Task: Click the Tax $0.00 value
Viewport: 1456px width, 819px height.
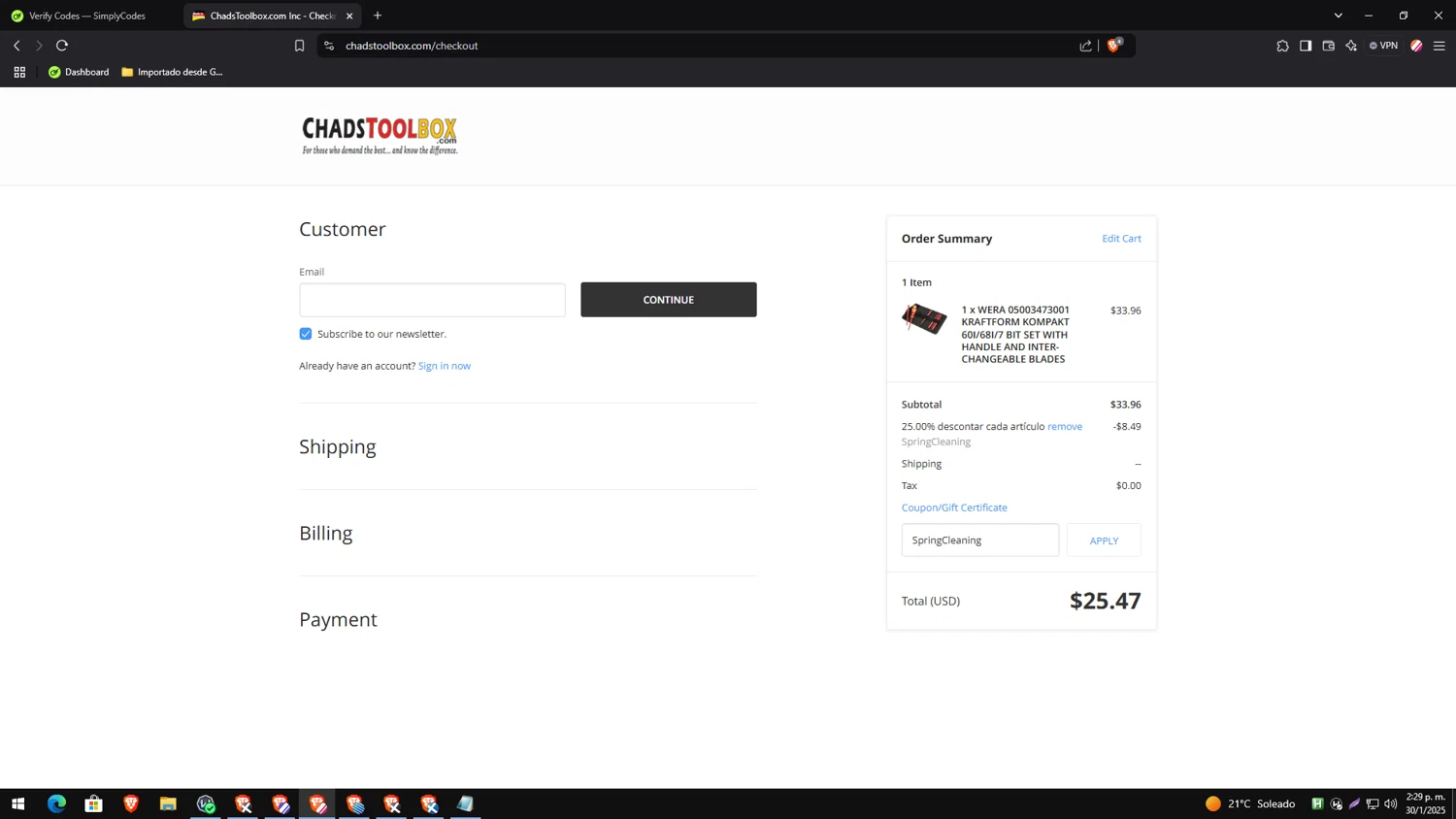Action: pyautogui.click(x=1128, y=486)
